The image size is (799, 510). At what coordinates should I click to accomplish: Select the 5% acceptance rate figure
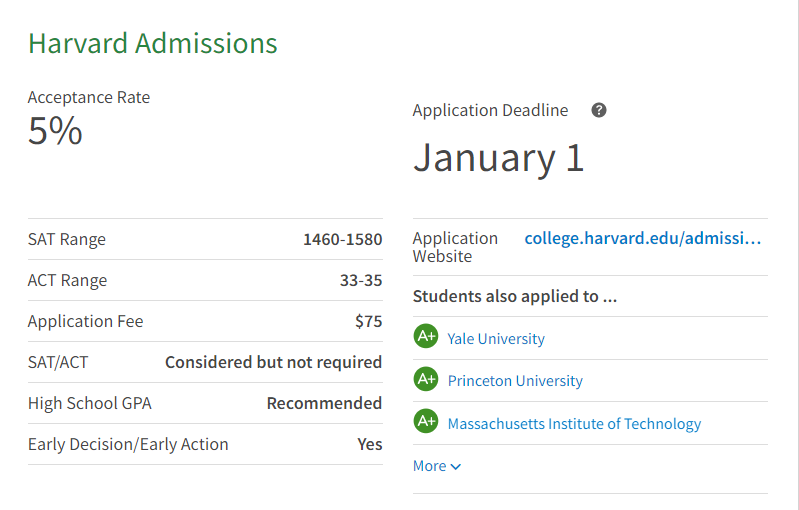pyautogui.click(x=55, y=131)
